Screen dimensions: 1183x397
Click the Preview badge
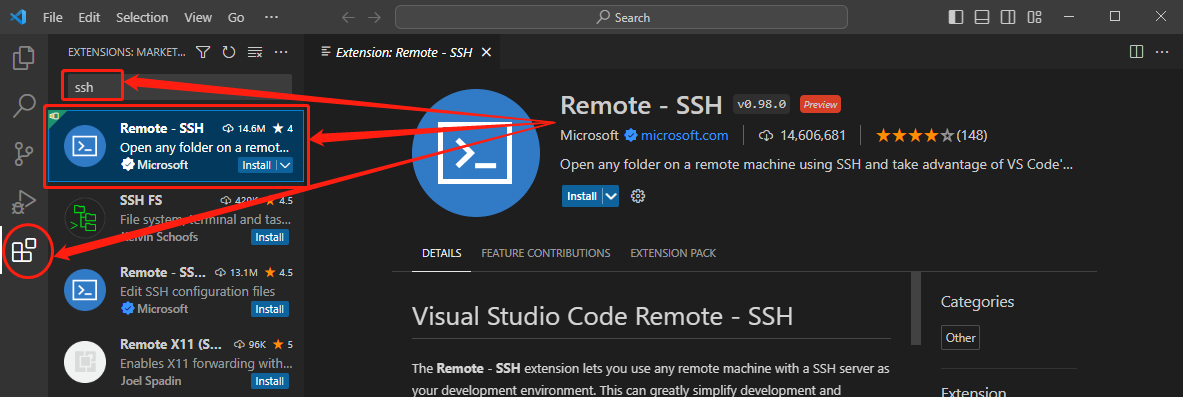(x=820, y=104)
